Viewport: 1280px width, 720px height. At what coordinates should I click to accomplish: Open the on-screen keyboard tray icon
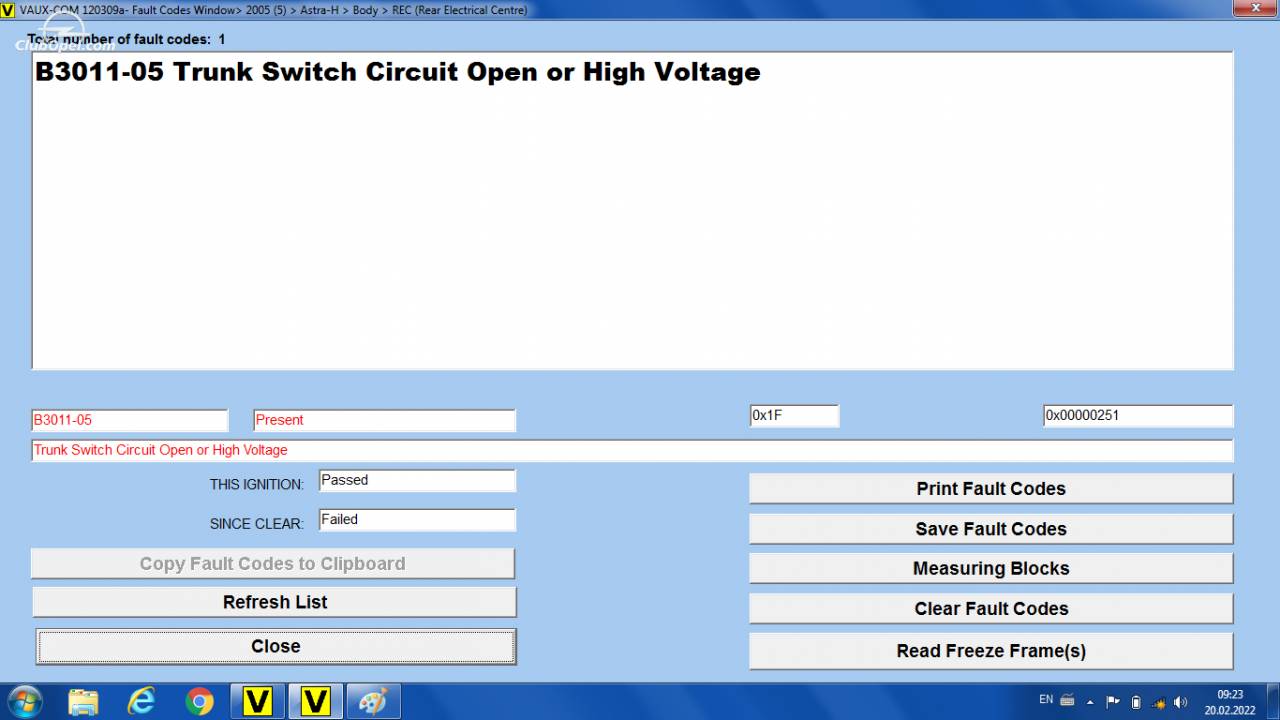(x=1067, y=701)
